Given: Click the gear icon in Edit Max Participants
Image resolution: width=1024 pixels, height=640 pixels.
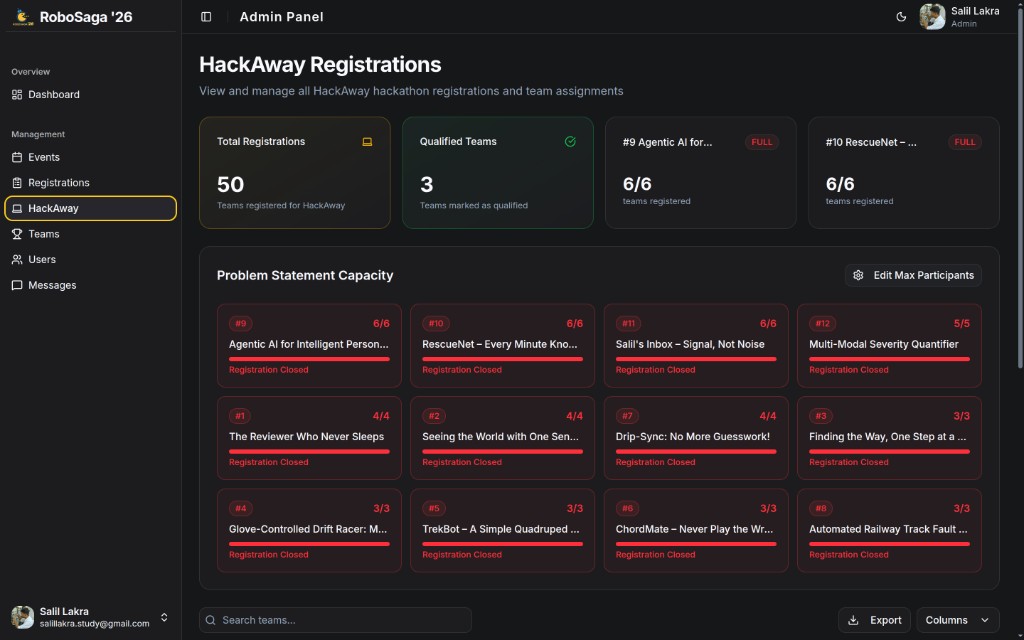Looking at the screenshot, I should coord(859,276).
